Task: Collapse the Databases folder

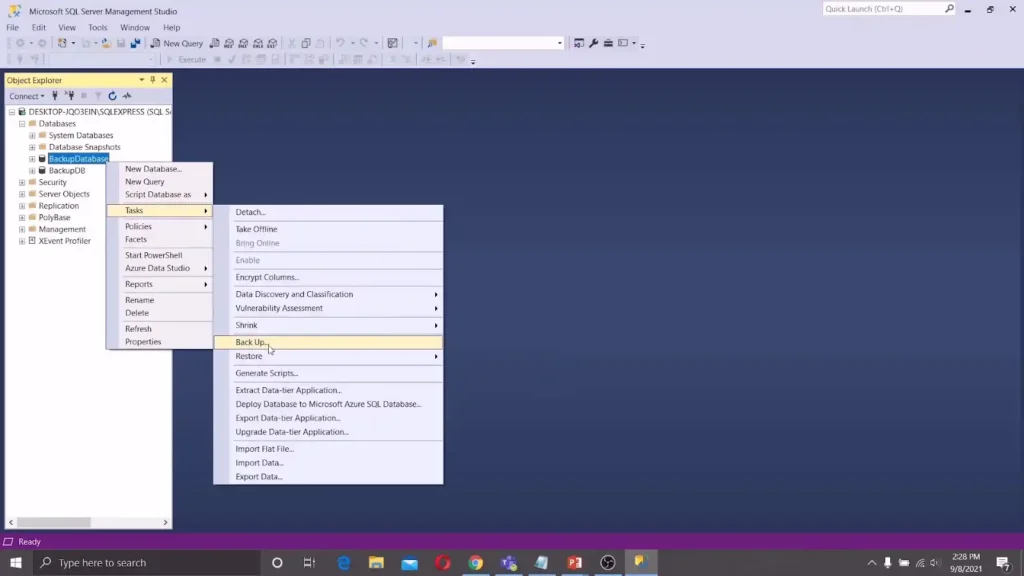Action: (22, 123)
